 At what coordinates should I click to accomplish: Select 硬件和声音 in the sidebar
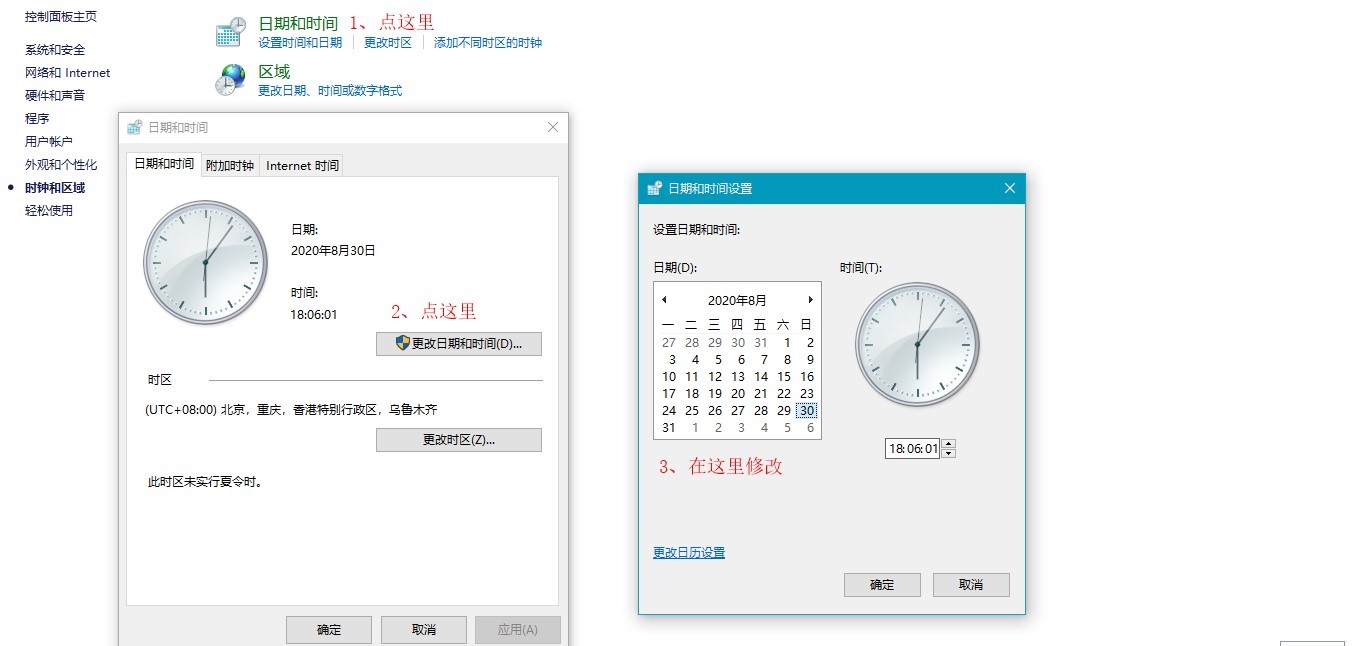click(55, 96)
